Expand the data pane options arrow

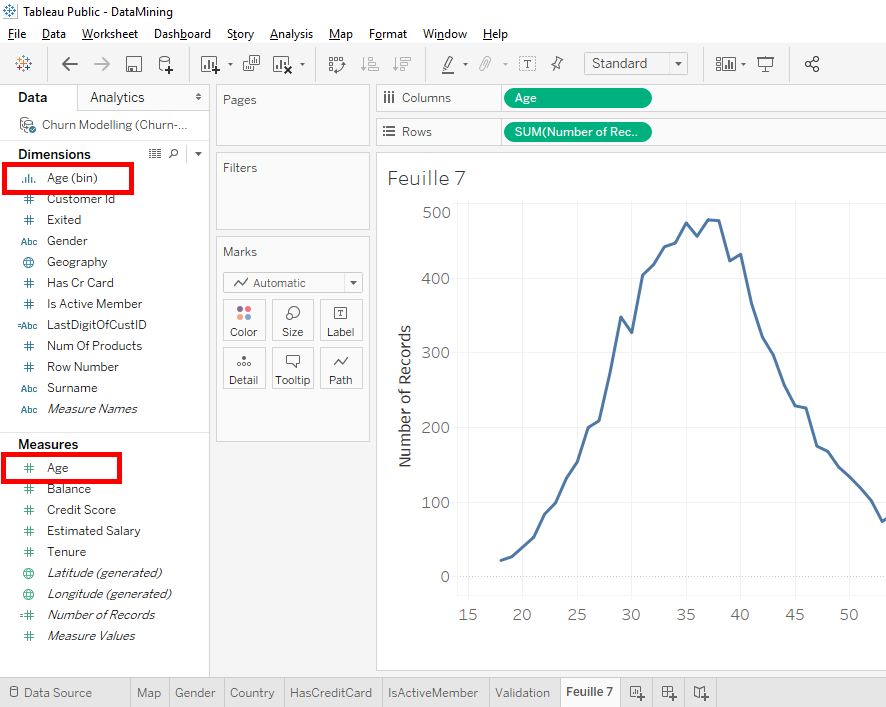(197, 153)
